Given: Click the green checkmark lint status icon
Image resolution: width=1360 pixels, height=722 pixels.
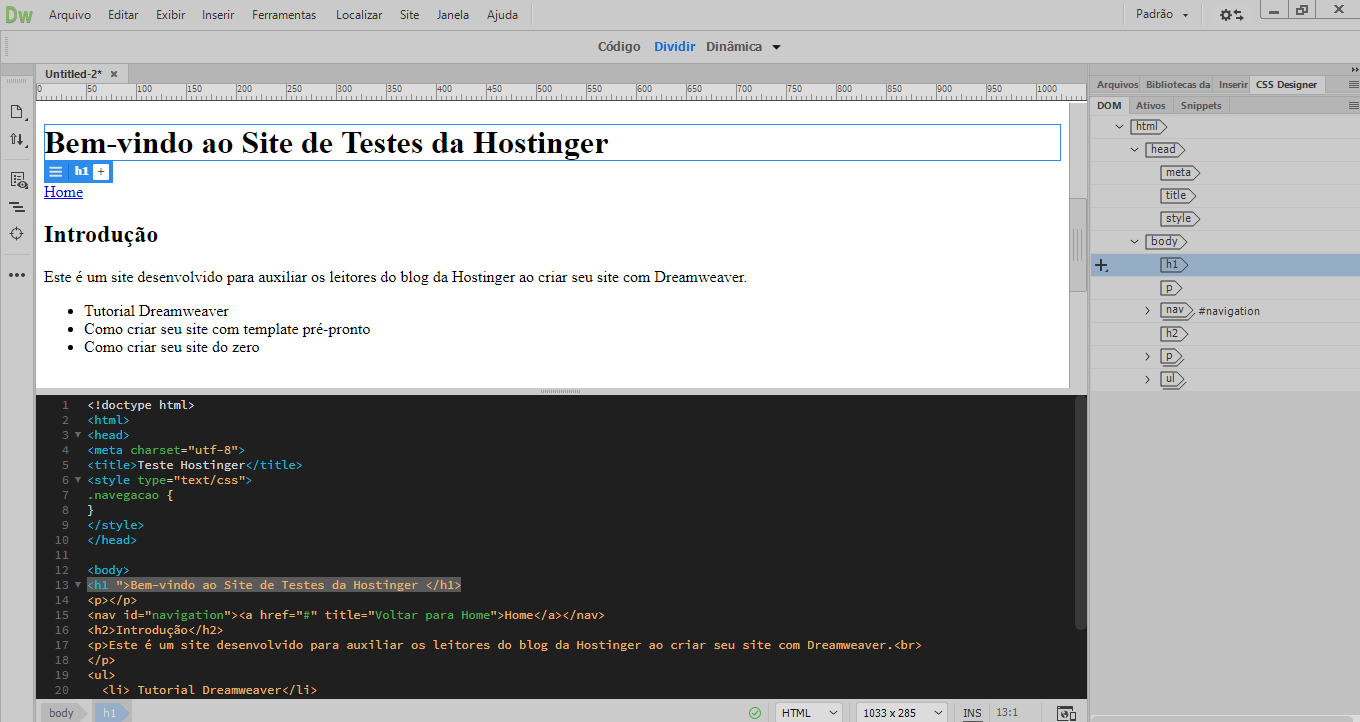Looking at the screenshot, I should coord(755,713).
